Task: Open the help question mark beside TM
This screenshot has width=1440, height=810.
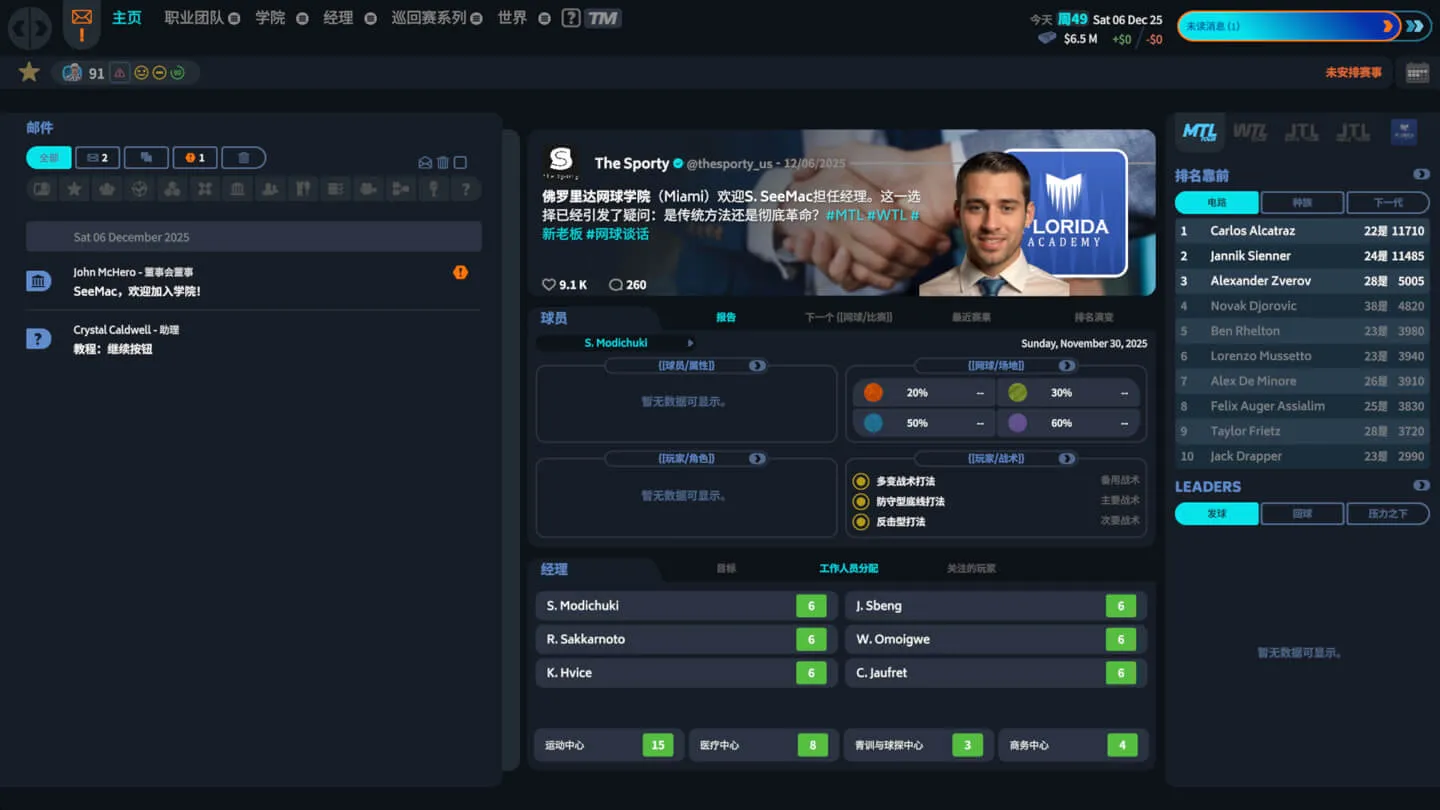Action: (571, 18)
